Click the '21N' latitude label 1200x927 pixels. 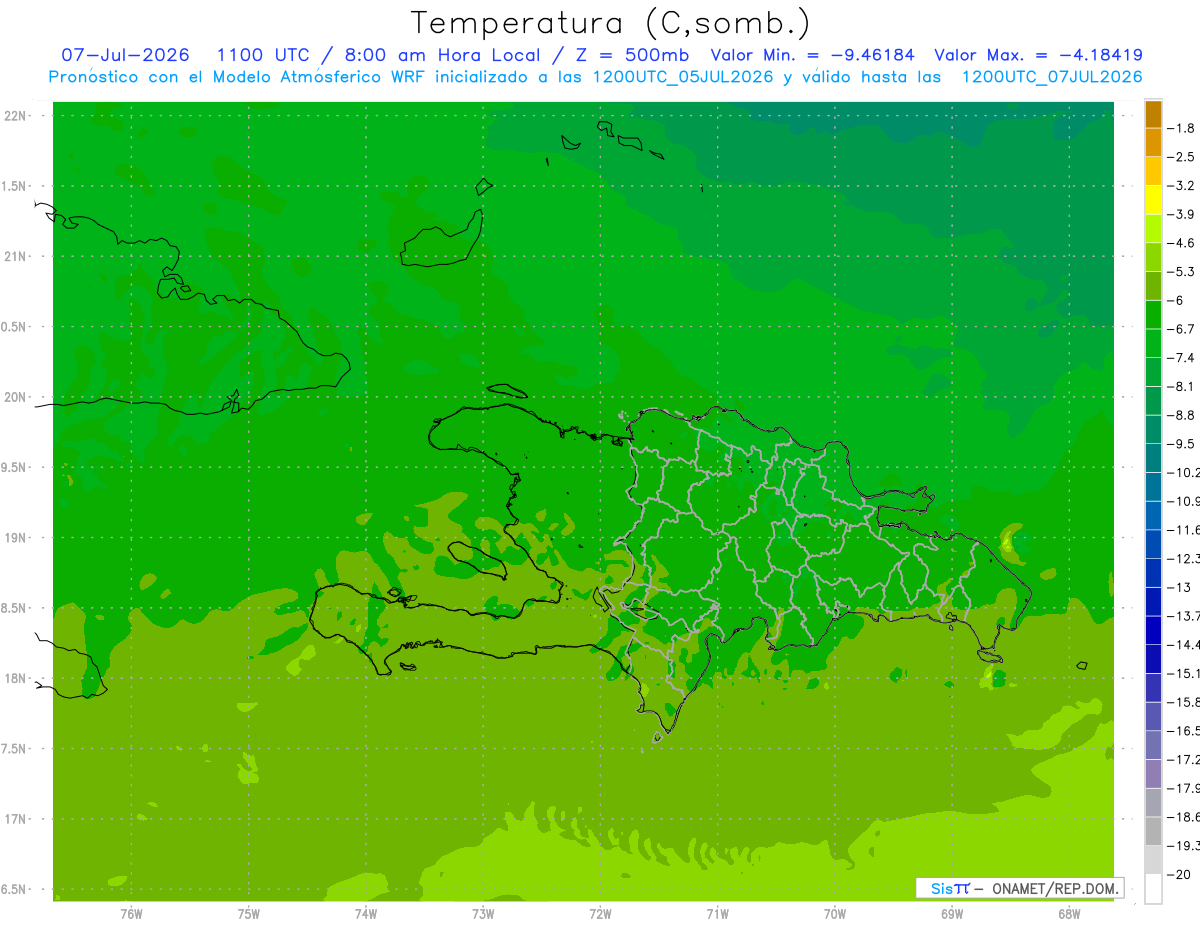pyautogui.click(x=16, y=256)
